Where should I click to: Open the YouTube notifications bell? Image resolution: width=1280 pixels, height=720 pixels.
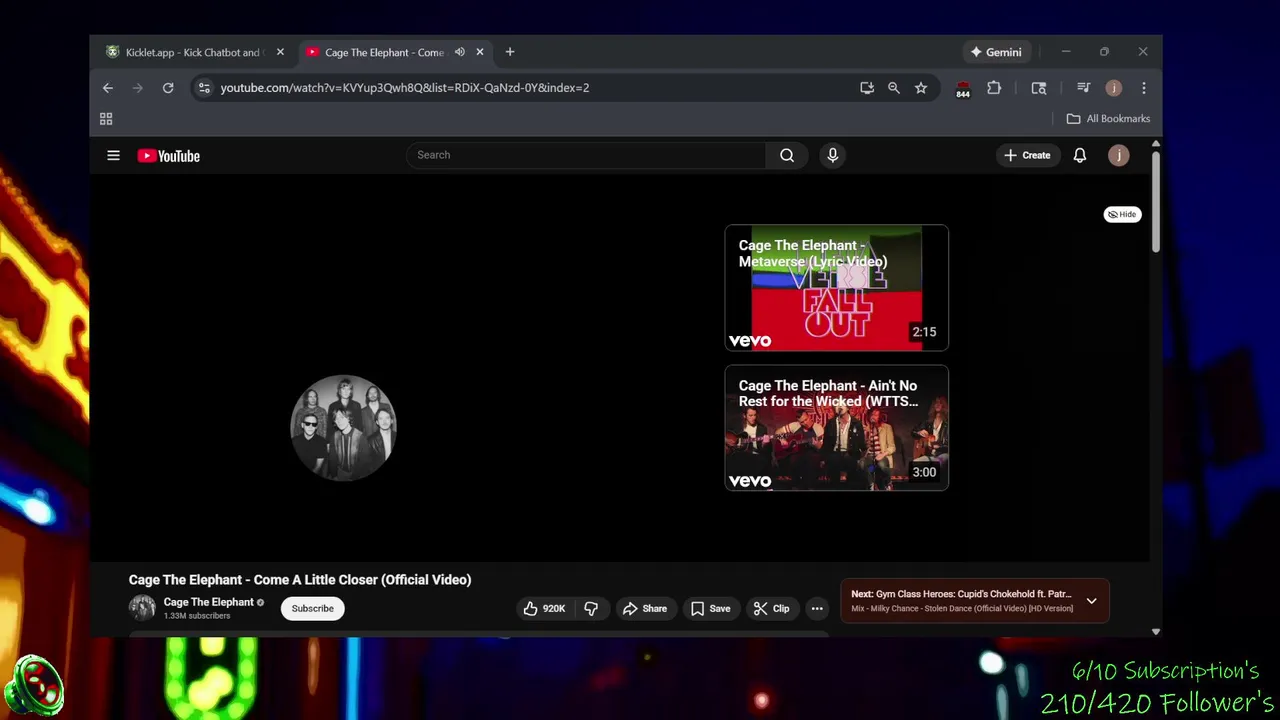(1080, 155)
